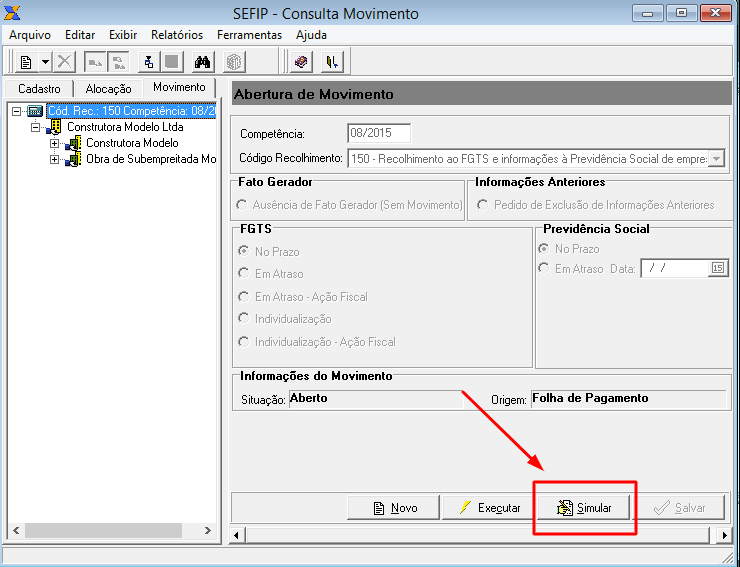Open the dropdown arrow beside the new document icon
The image size is (740, 567).
(x=45, y=62)
